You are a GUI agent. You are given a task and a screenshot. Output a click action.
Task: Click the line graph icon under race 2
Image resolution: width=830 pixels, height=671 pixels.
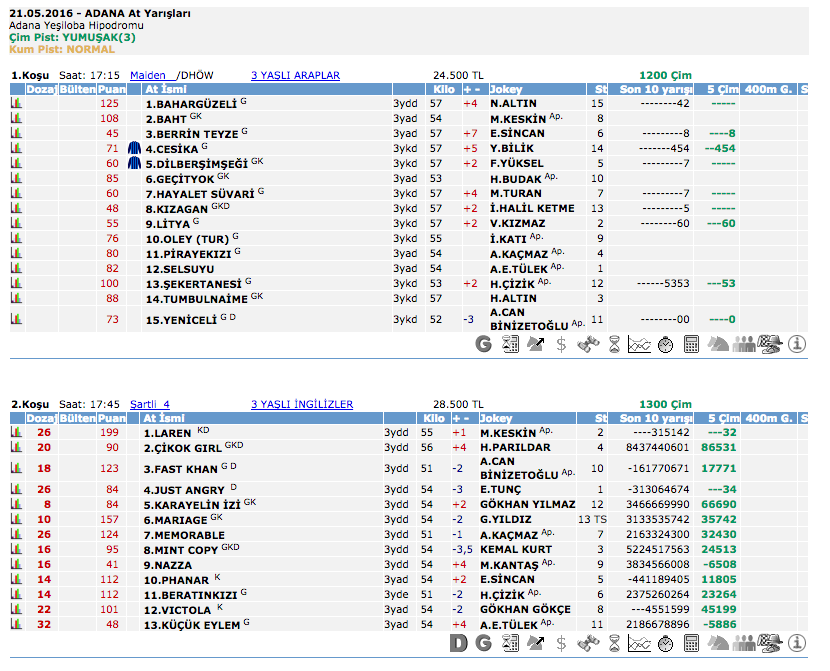tap(639, 643)
